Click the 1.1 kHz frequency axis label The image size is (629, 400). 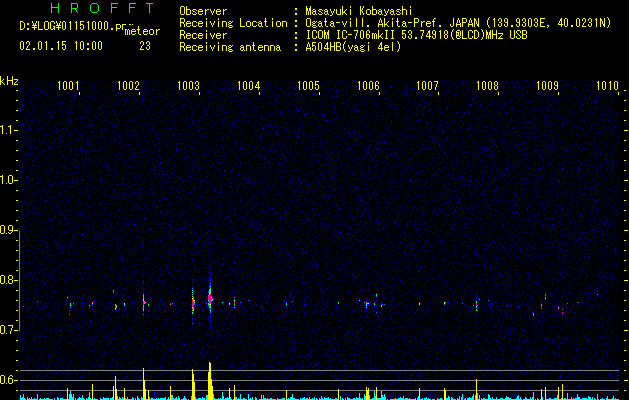pyautogui.click(x=8, y=130)
